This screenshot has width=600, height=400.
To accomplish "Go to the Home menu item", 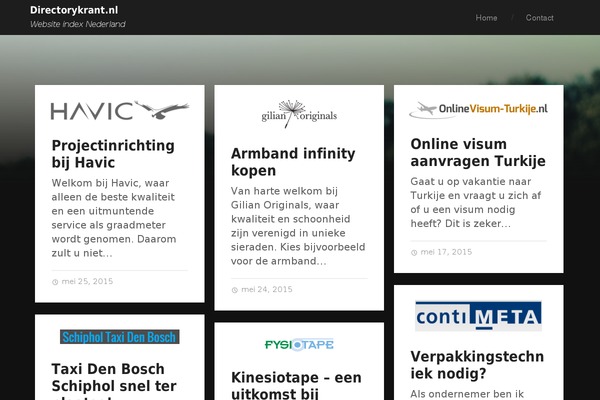I will [486, 18].
